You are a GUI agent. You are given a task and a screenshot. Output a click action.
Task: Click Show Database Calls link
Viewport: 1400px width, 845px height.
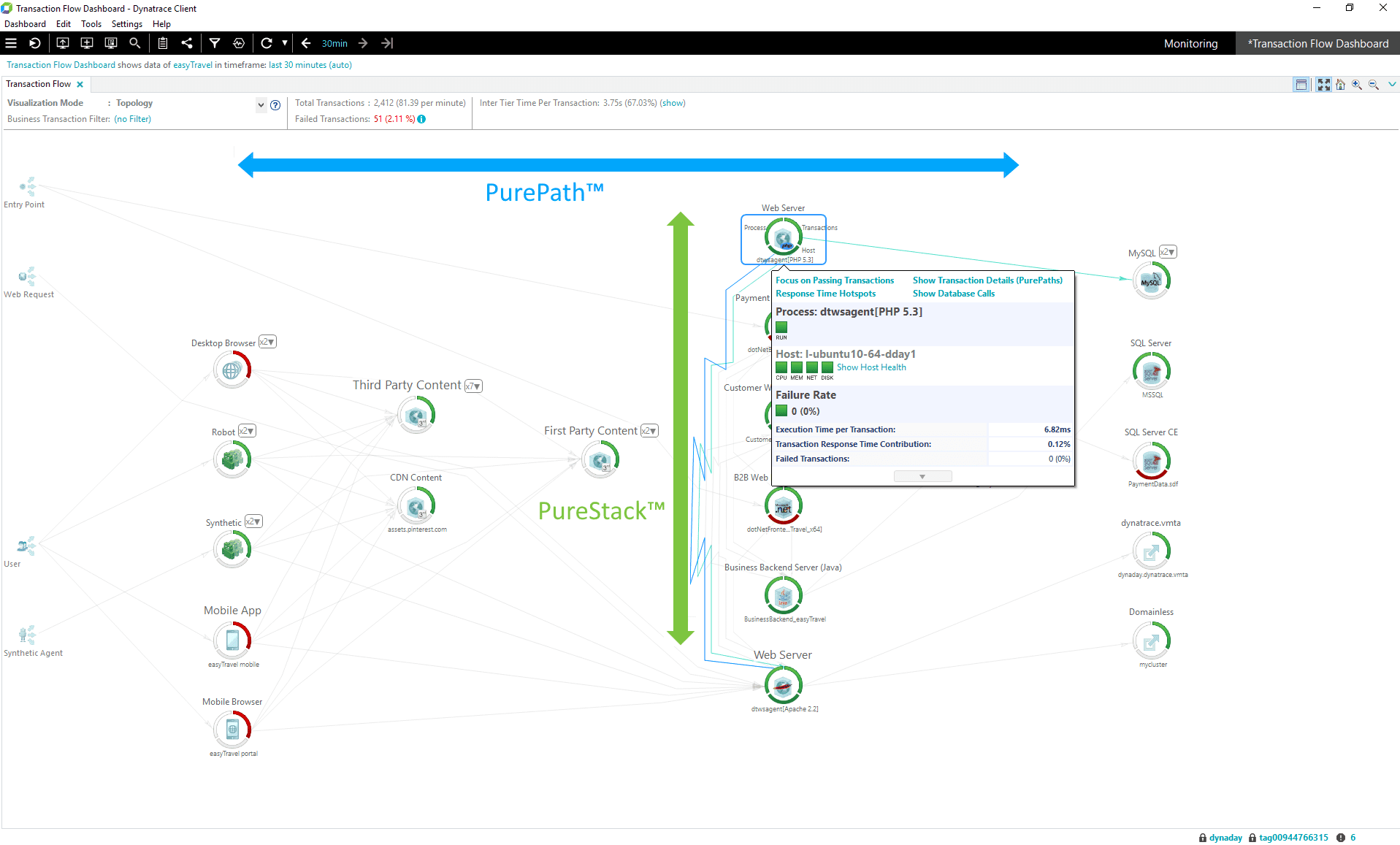pos(954,294)
